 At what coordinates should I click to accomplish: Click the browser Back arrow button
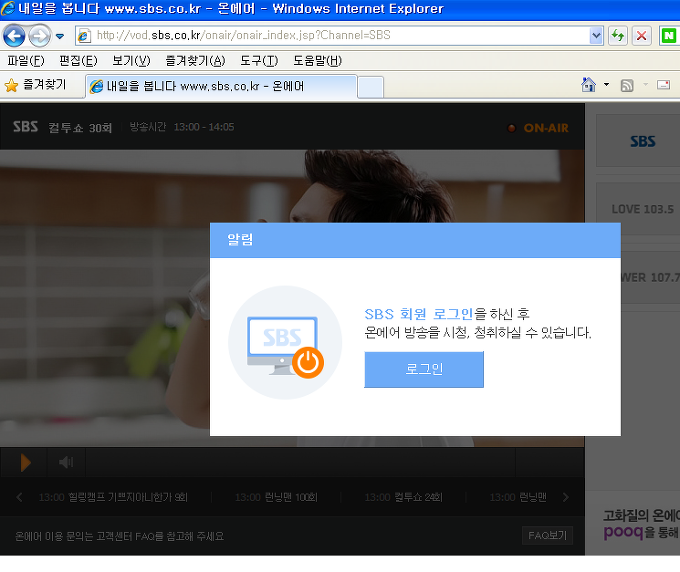tap(14, 36)
